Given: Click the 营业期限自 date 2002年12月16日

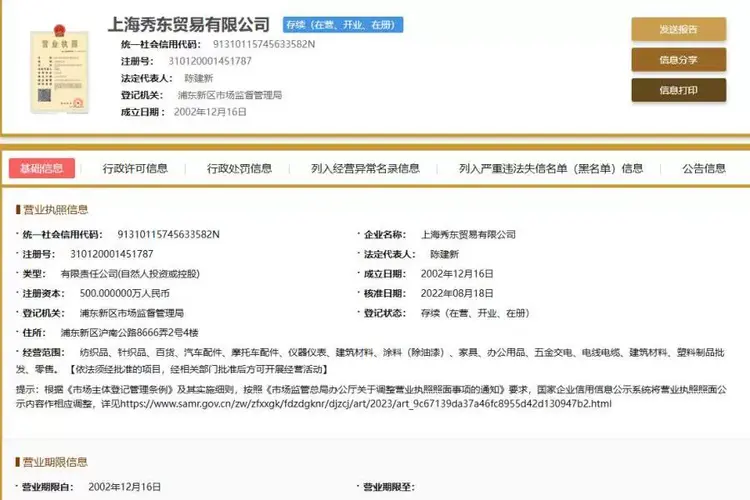Looking at the screenshot, I should click(x=124, y=487).
